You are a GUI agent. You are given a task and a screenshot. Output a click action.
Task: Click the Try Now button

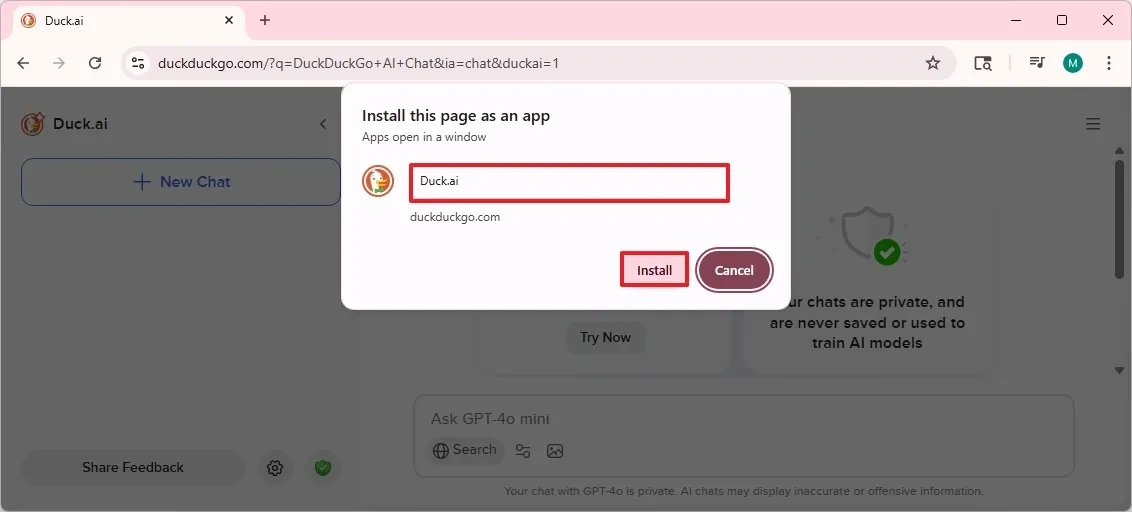click(x=606, y=337)
